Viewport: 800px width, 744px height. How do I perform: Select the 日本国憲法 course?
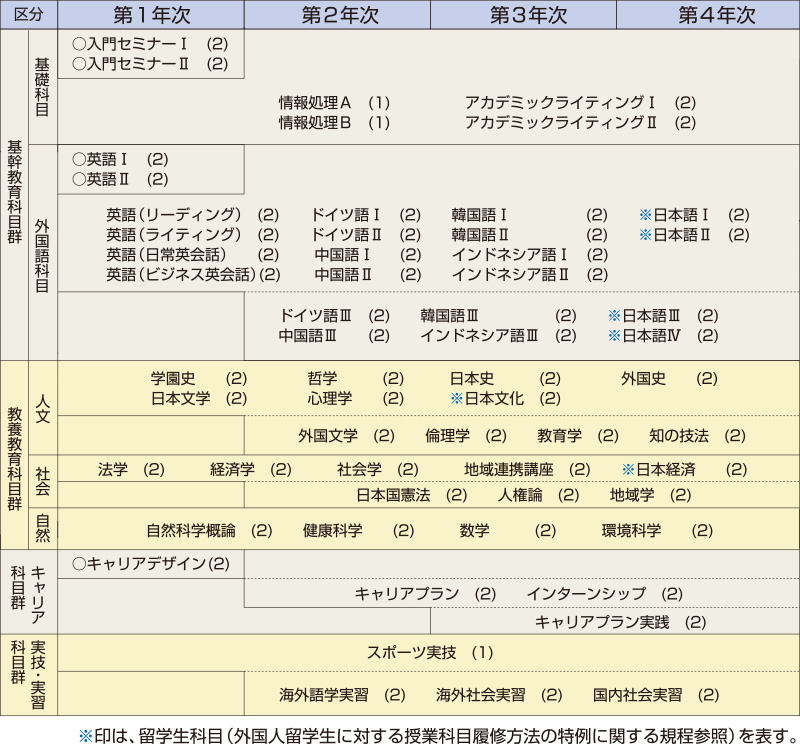coord(393,494)
